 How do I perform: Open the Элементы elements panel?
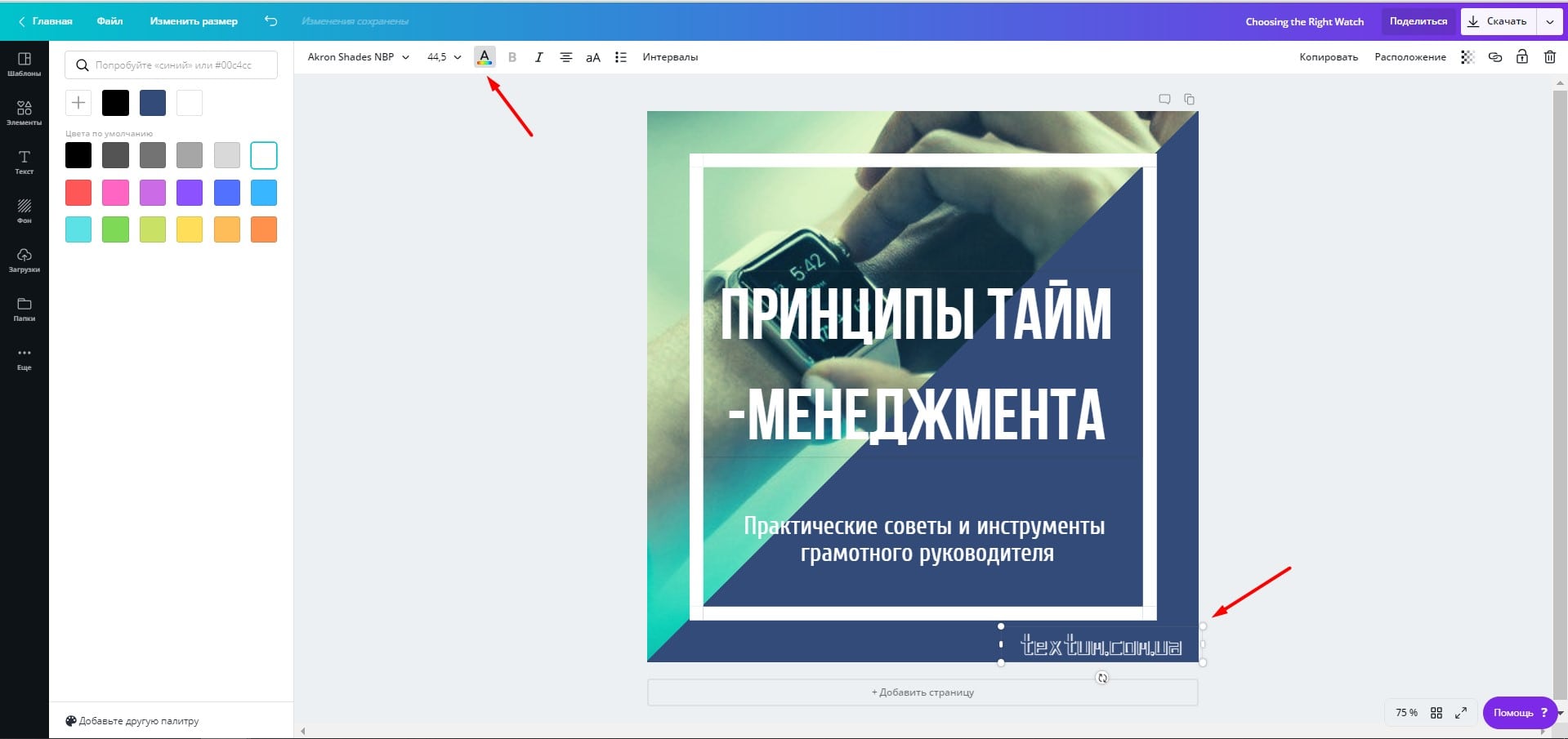point(24,114)
